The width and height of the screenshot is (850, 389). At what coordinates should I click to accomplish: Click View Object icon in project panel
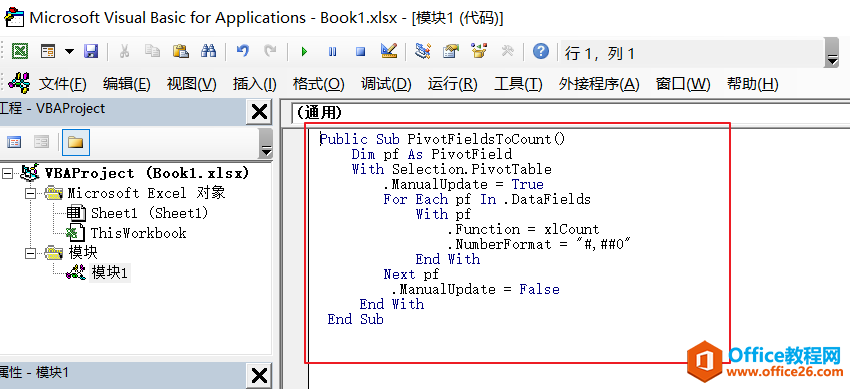click(x=42, y=142)
